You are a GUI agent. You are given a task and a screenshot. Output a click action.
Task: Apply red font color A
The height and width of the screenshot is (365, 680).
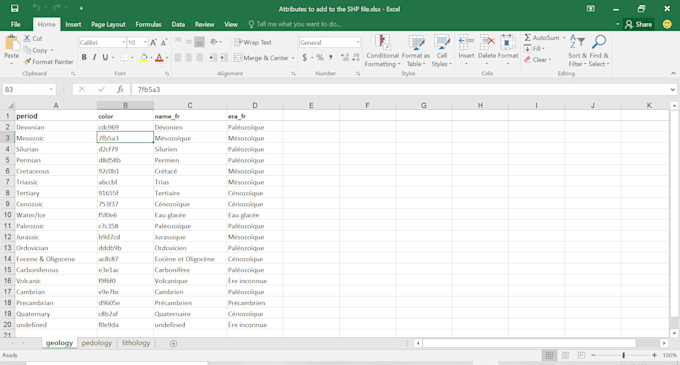(x=159, y=57)
